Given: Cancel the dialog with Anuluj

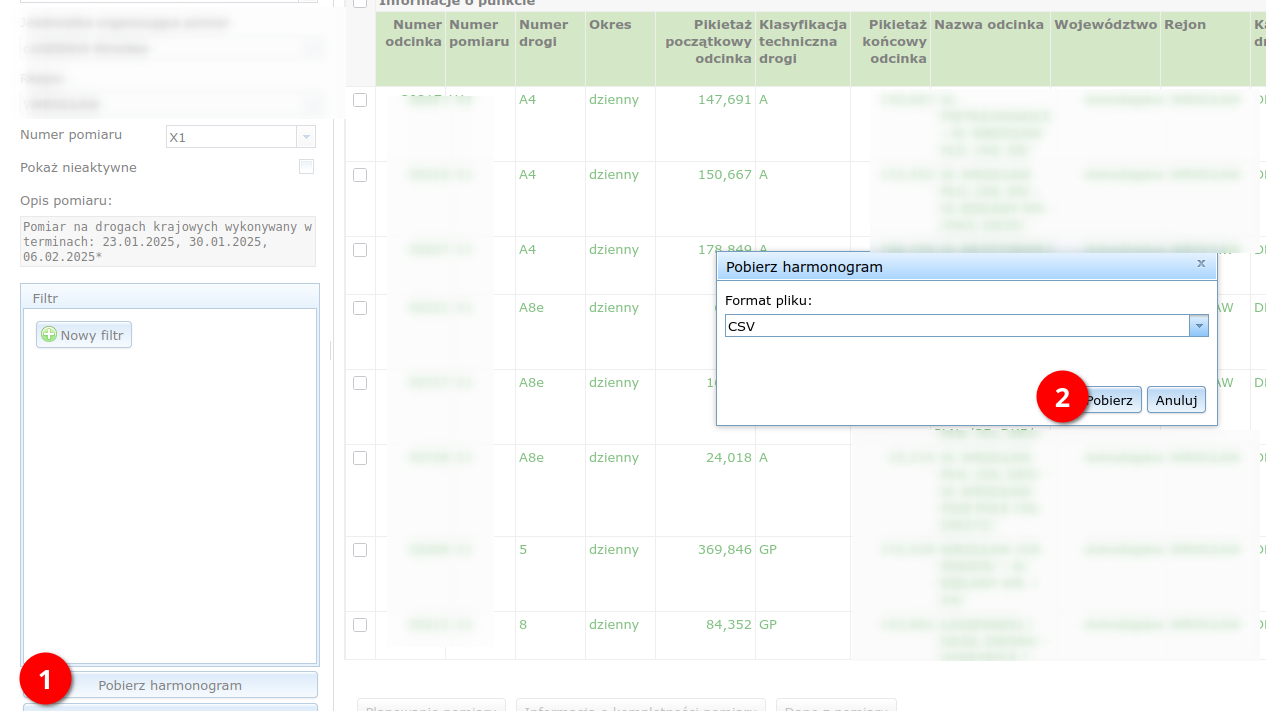Looking at the screenshot, I should point(1176,400).
